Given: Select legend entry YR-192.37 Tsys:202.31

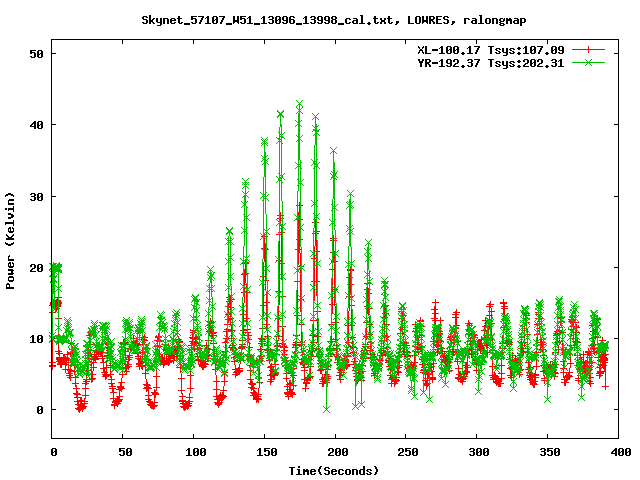Looking at the screenshot, I should 491,63.
